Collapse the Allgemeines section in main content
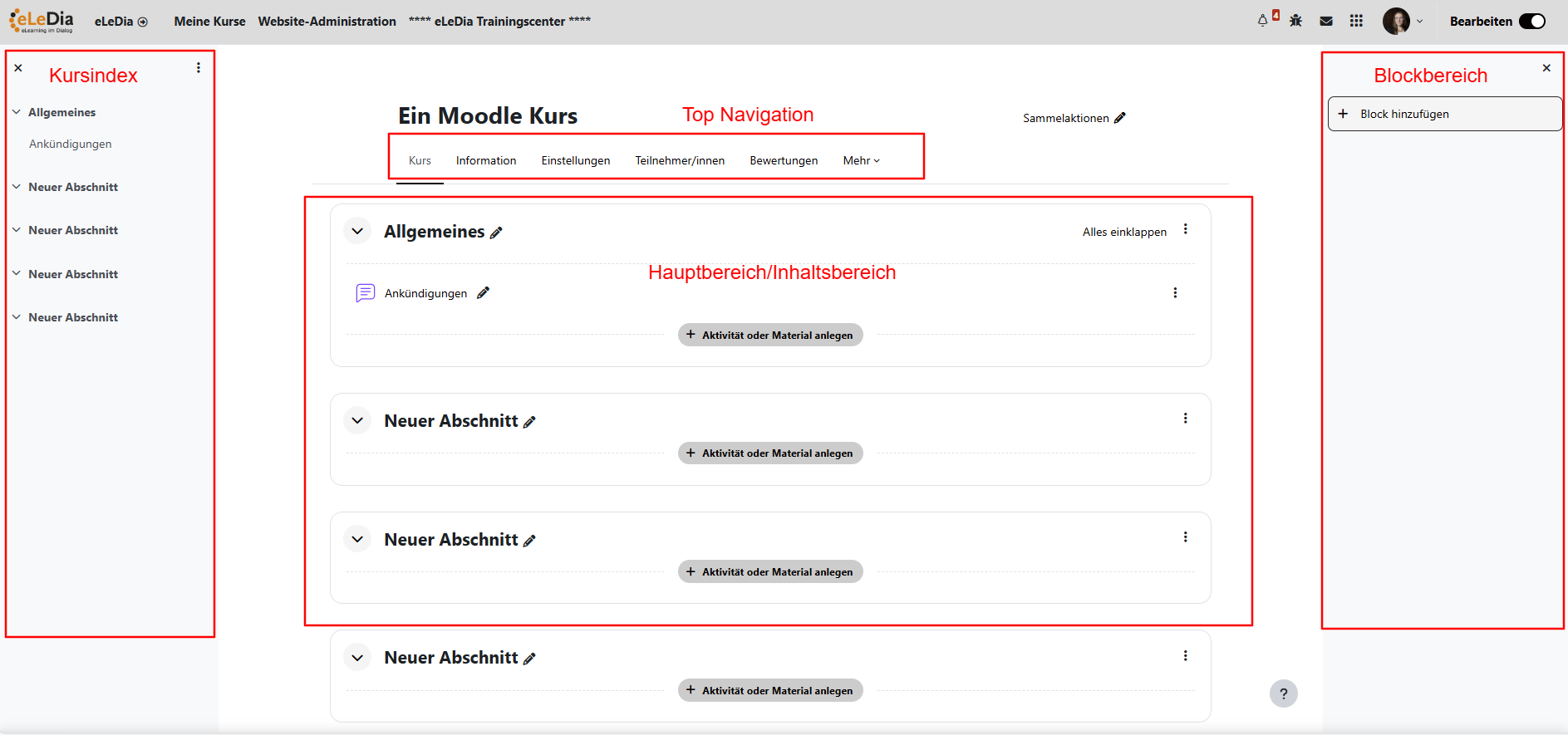Screen dimensions: 1568x735 click(357, 232)
